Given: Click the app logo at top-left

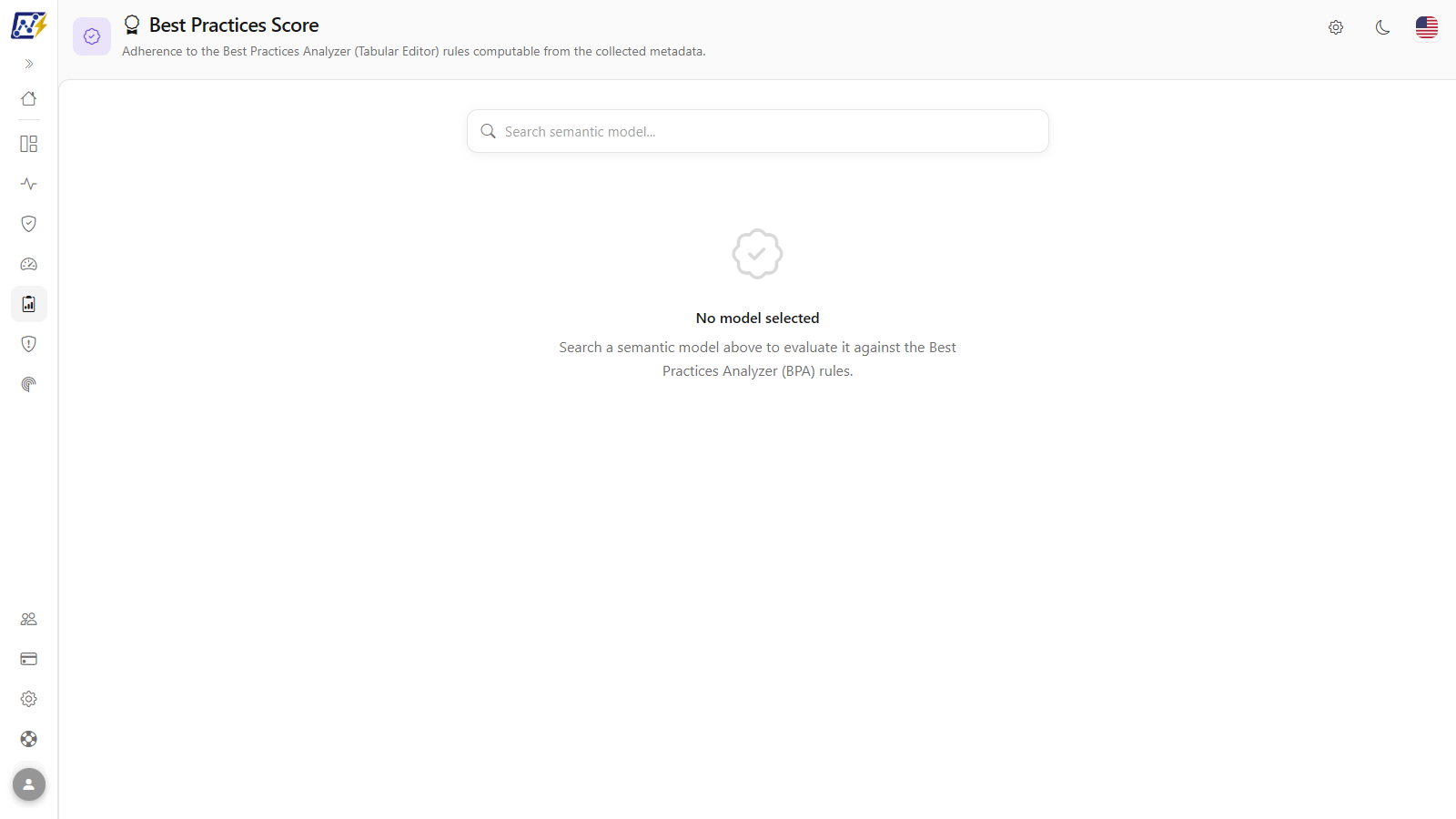Looking at the screenshot, I should tap(29, 25).
